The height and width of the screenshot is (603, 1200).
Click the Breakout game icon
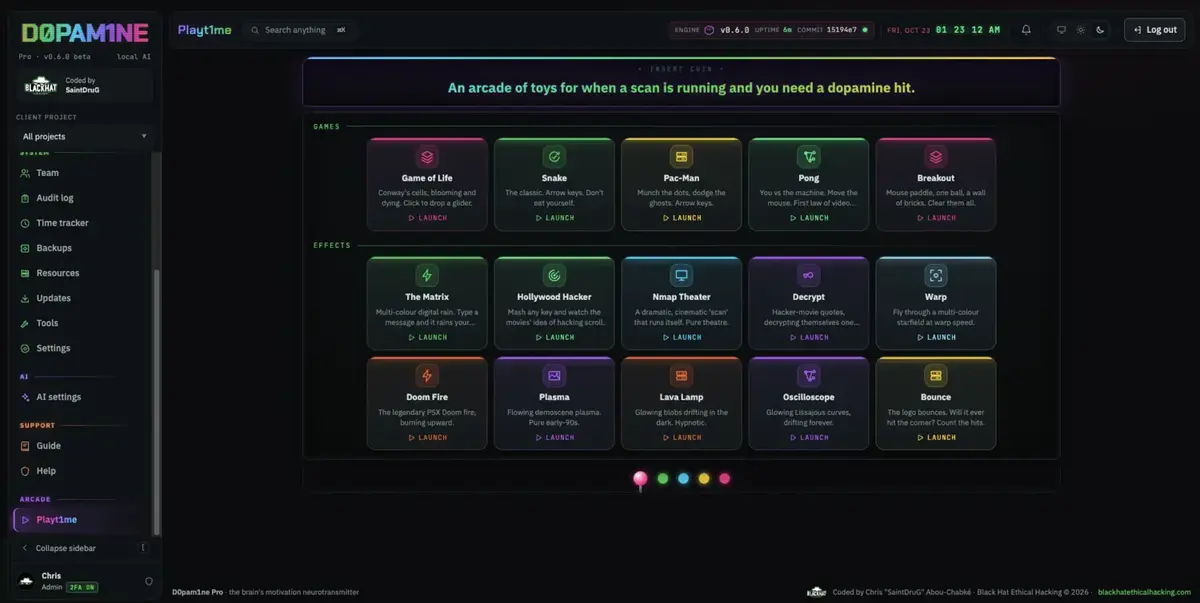[x=936, y=157]
